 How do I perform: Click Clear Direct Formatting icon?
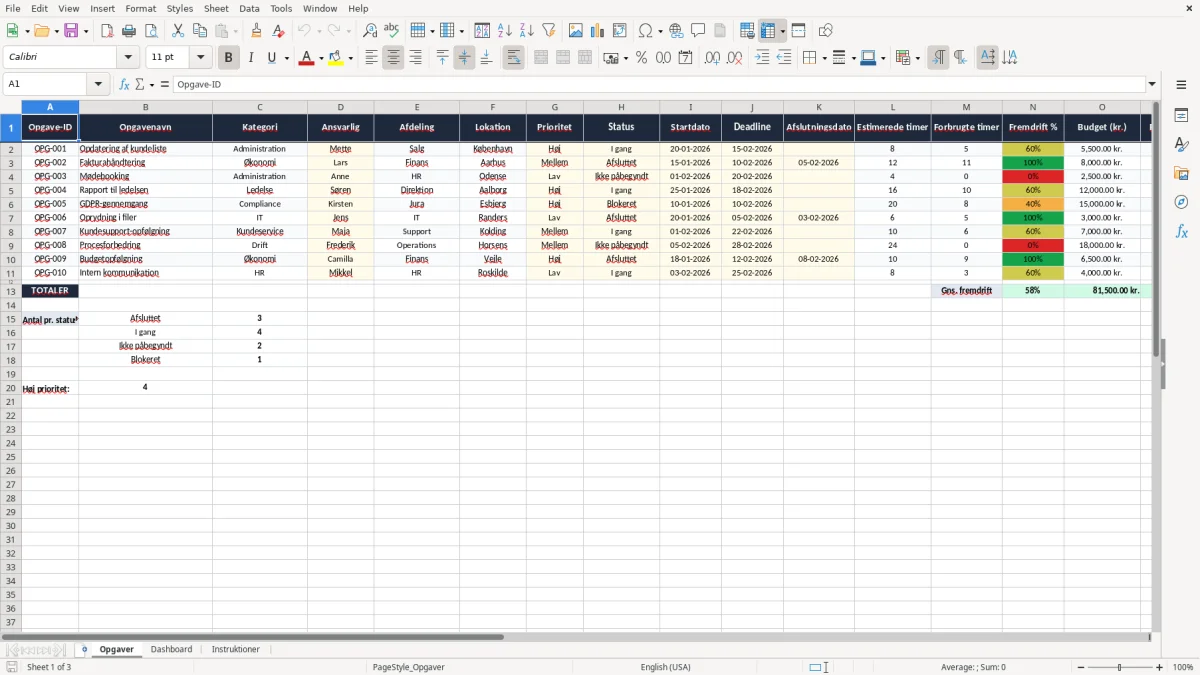click(279, 31)
